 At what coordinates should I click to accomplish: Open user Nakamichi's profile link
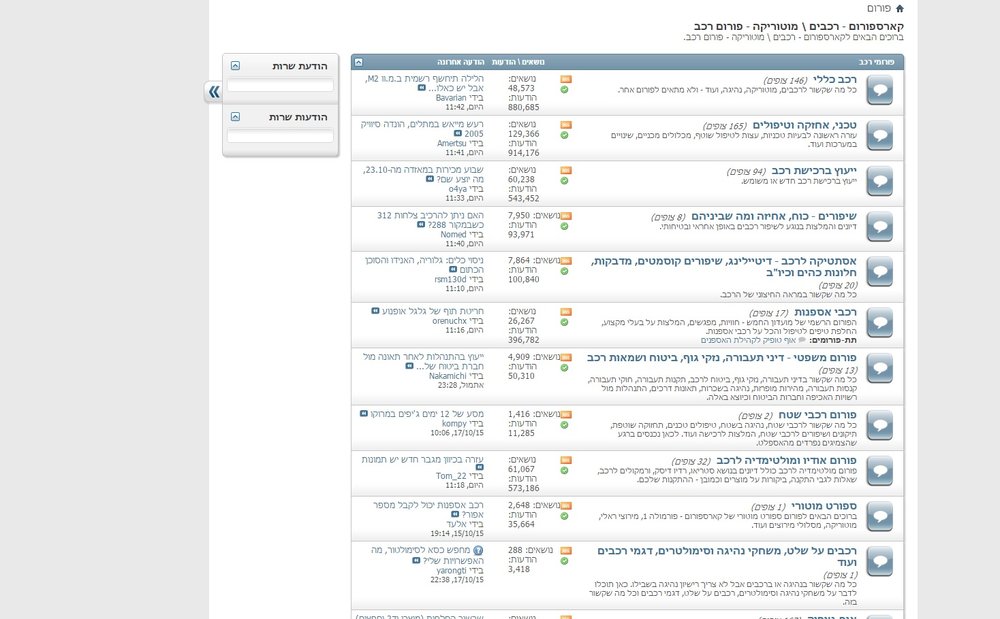coord(448,376)
